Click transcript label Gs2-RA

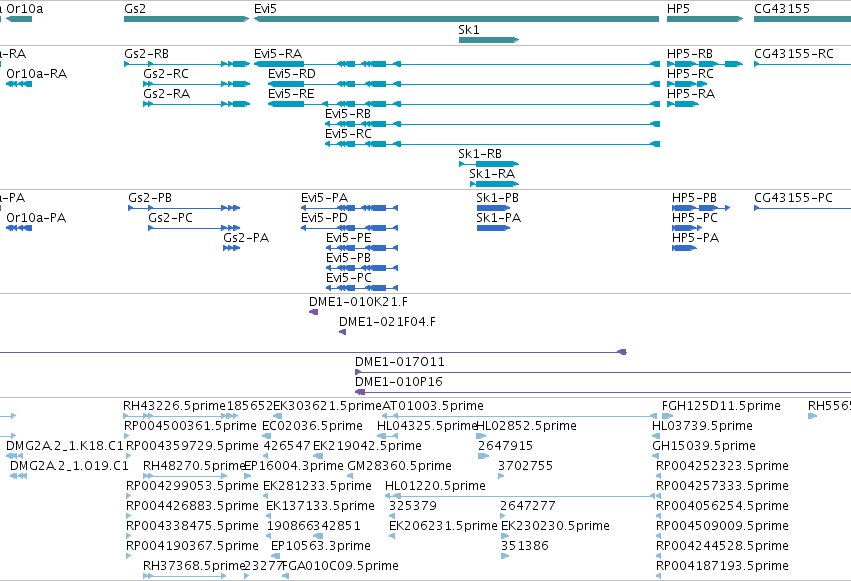tap(167, 94)
